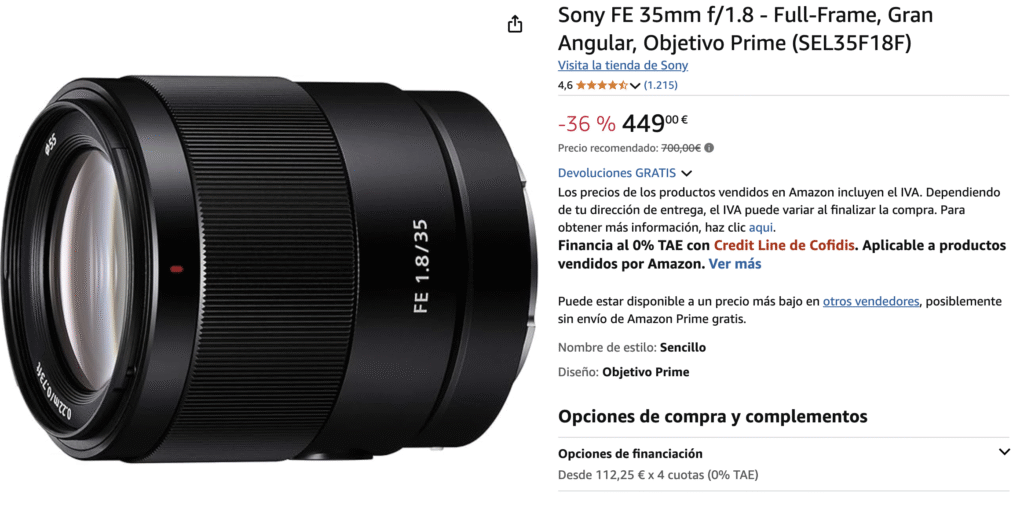Screen dimensions: 1024x516
Task: Click 'Ver más' financing details
Action: pos(735,264)
